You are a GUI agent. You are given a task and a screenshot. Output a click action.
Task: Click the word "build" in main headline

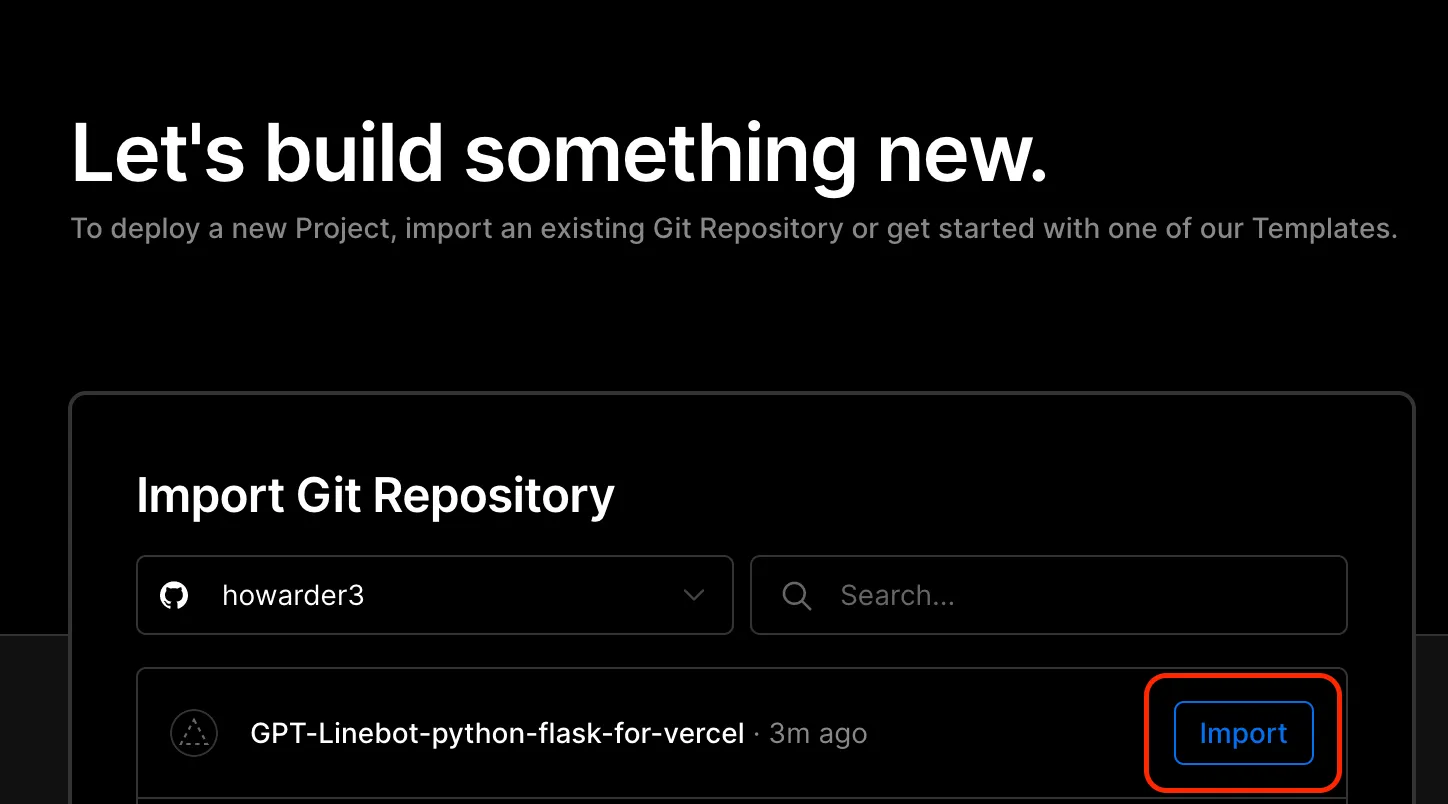[354, 153]
